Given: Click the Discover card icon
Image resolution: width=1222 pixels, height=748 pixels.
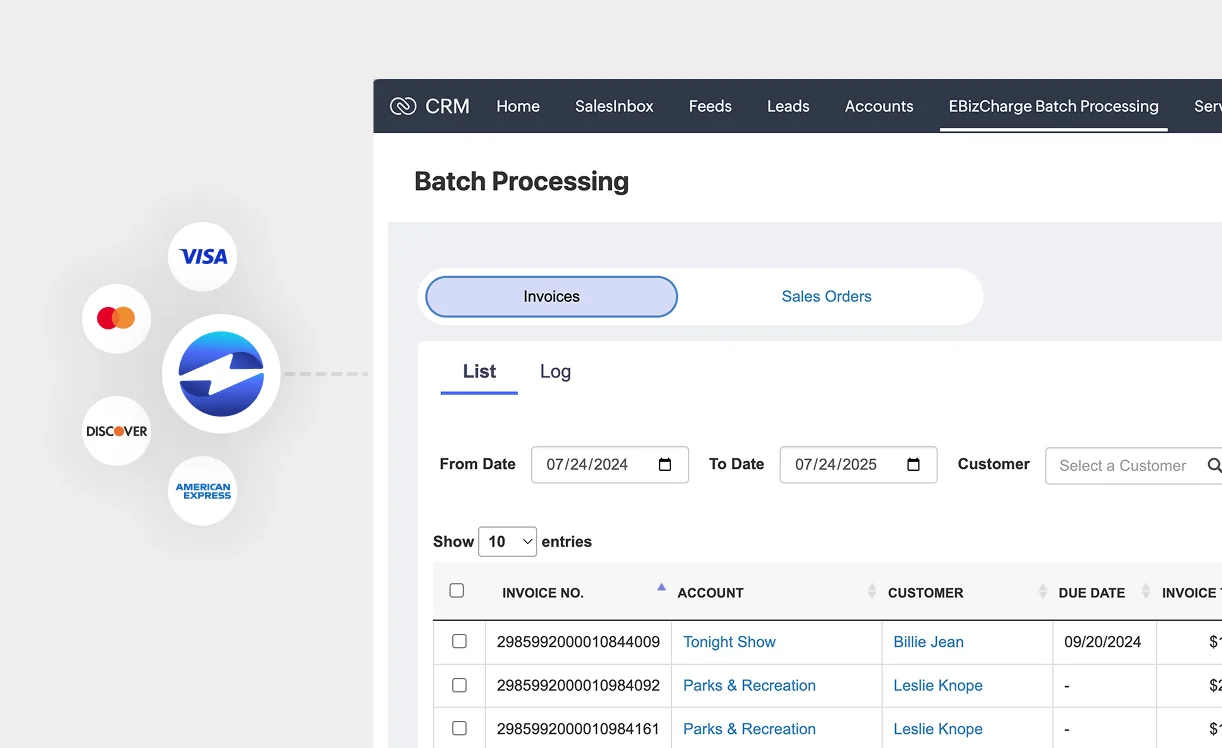Looking at the screenshot, I should [116, 431].
